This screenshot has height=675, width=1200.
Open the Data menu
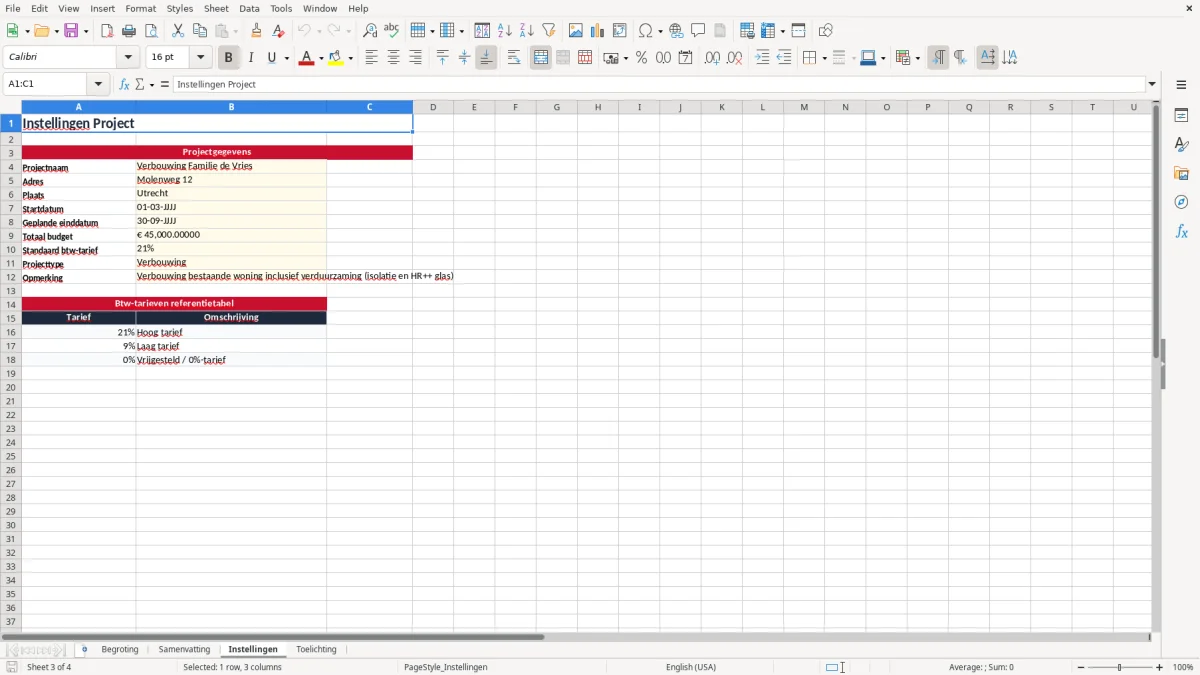click(249, 8)
